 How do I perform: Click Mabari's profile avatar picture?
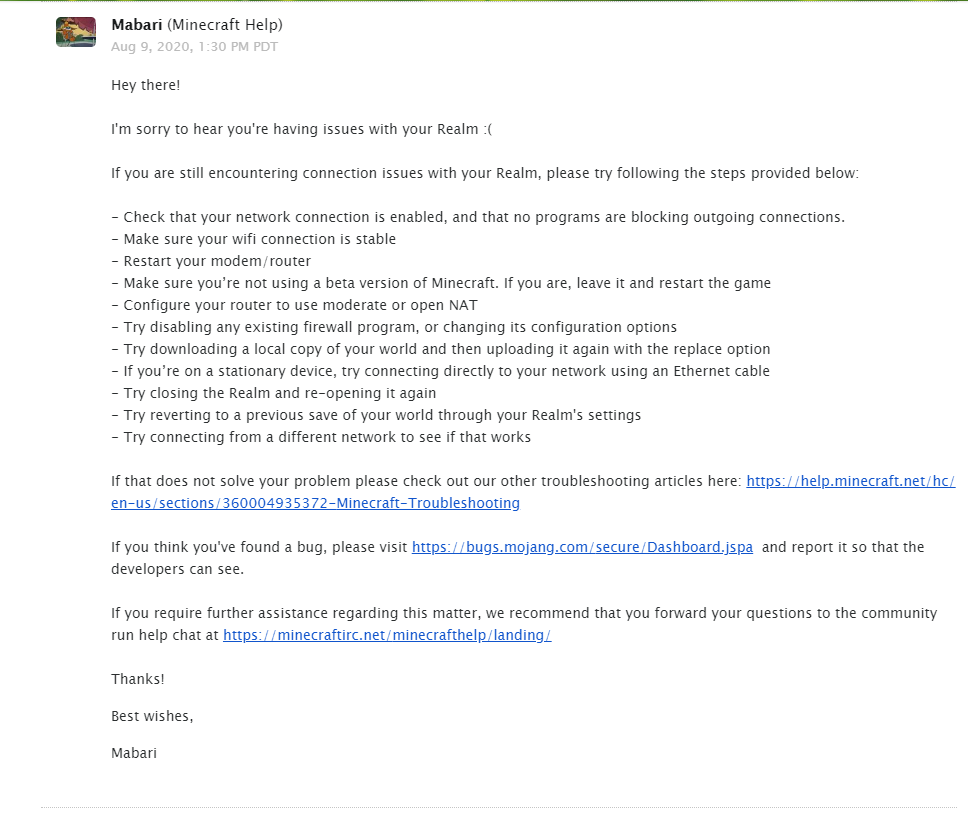tap(76, 32)
